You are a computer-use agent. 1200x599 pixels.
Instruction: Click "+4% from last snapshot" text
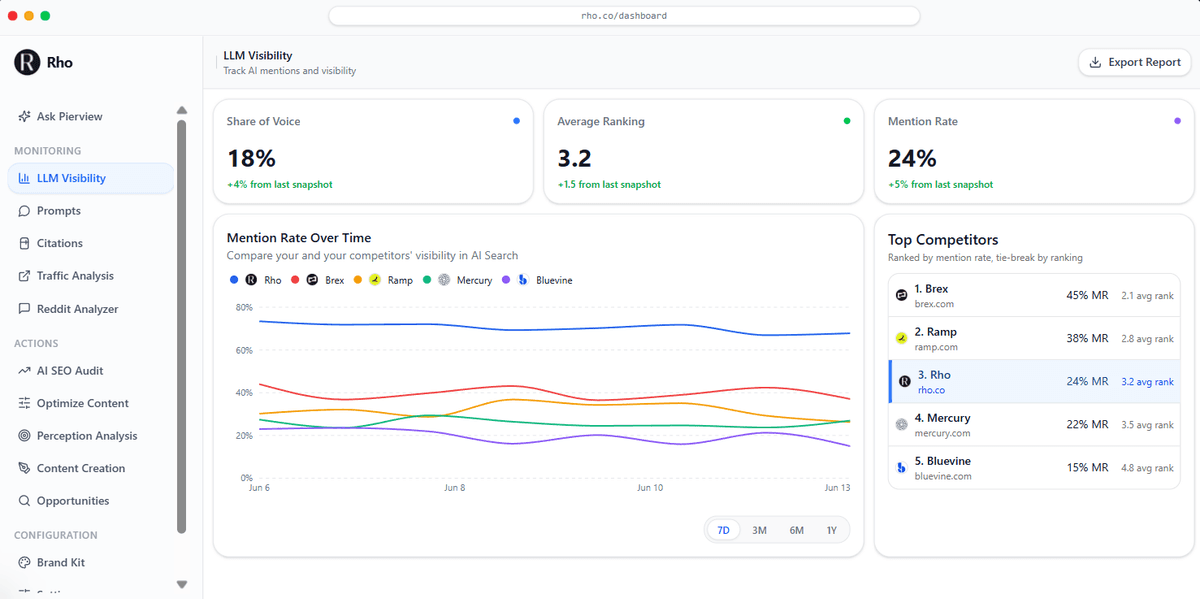click(x=280, y=184)
